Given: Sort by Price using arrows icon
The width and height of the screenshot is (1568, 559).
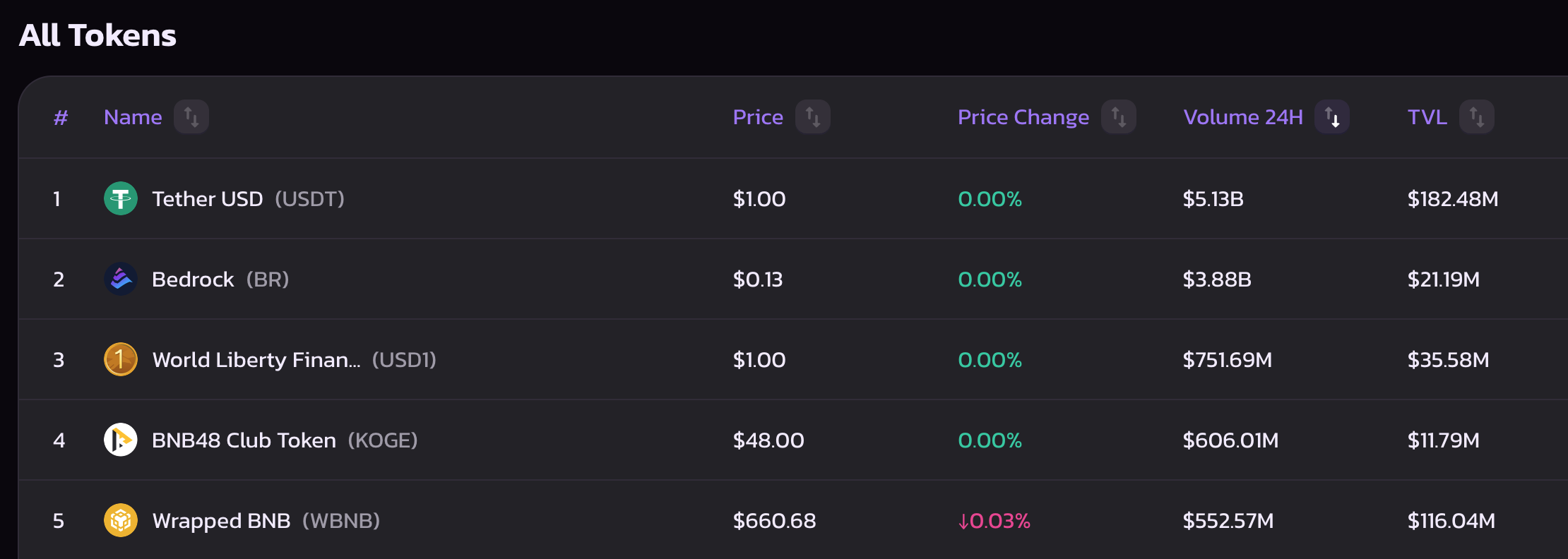Looking at the screenshot, I should click(x=813, y=116).
